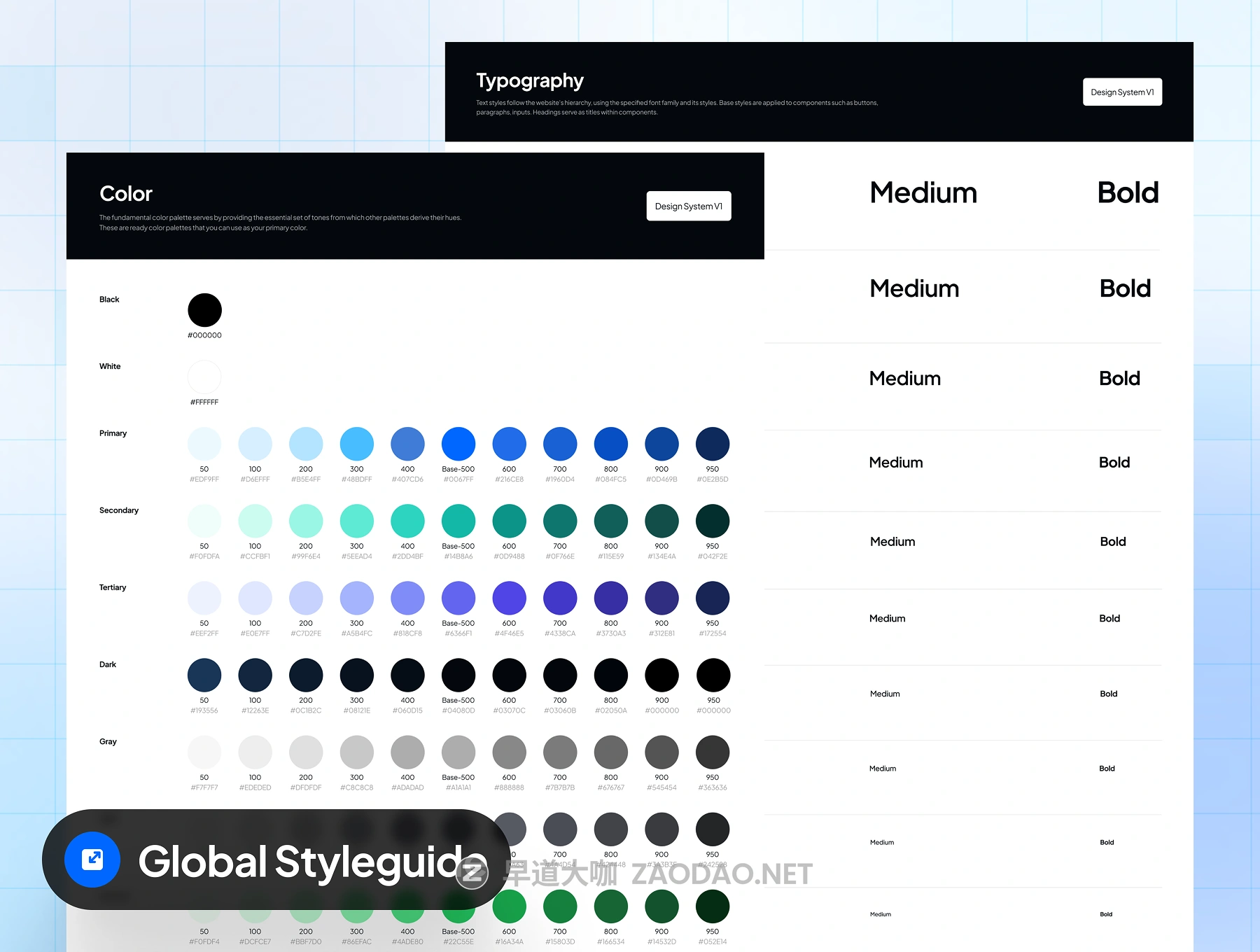Select the Primary 950 #0E2B5D swatch
1260x952 pixels.
coord(713,444)
